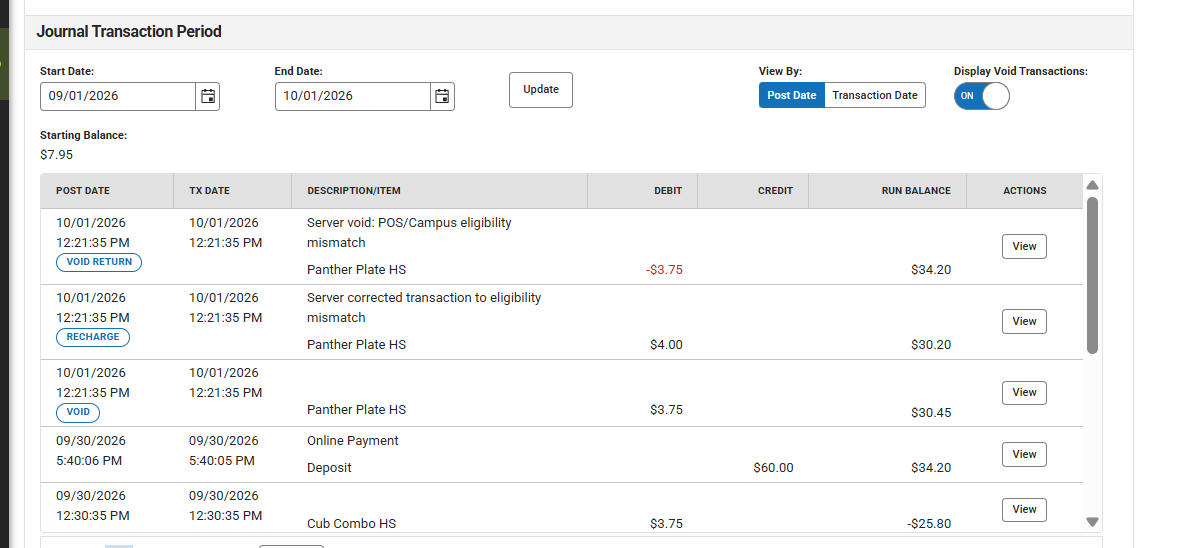The image size is (1182, 548).
Task: View the Cub Combo HS transaction
Action: click(x=1024, y=510)
